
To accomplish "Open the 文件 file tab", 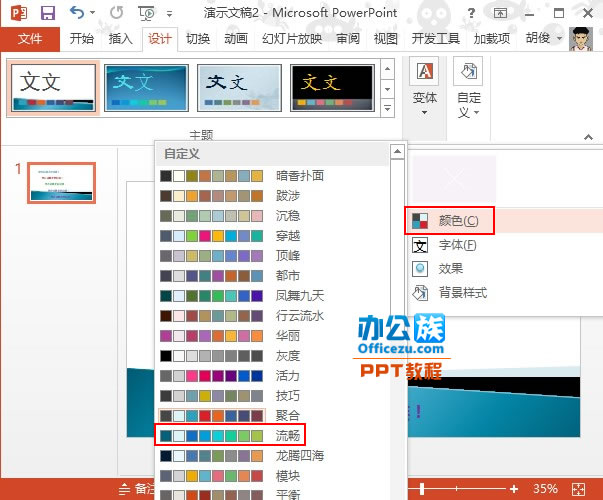I will pyautogui.click(x=30, y=39).
